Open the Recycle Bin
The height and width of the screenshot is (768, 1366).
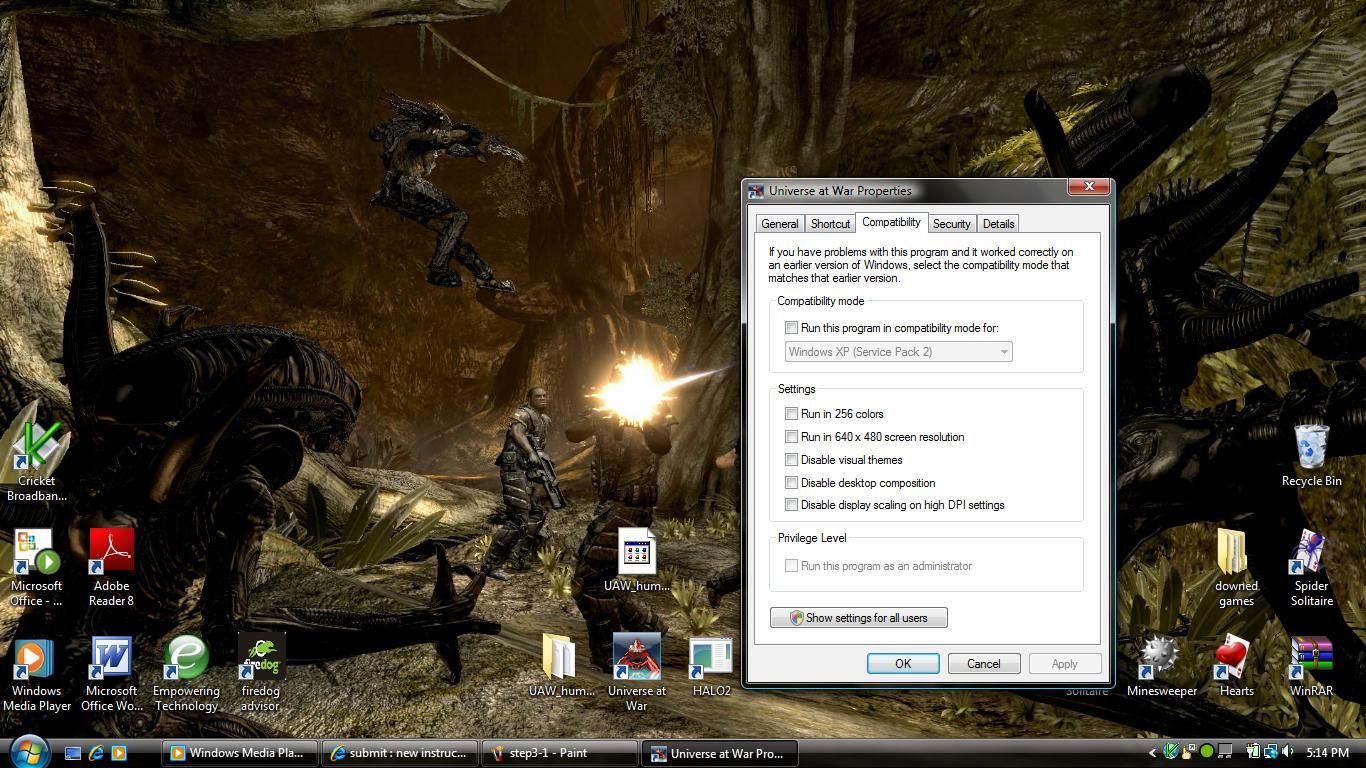(x=1311, y=446)
